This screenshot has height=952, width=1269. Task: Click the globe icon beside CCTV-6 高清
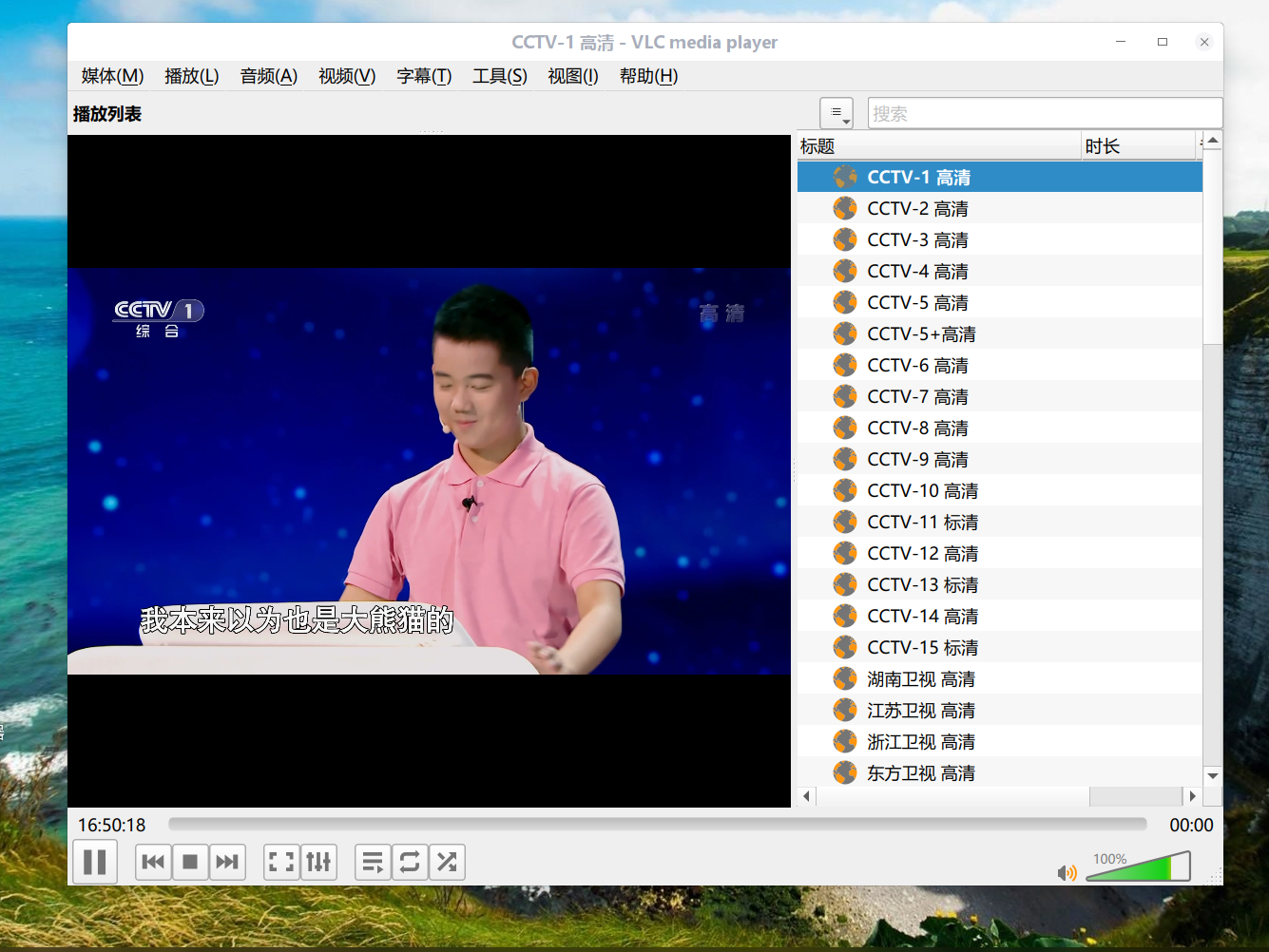tap(845, 365)
